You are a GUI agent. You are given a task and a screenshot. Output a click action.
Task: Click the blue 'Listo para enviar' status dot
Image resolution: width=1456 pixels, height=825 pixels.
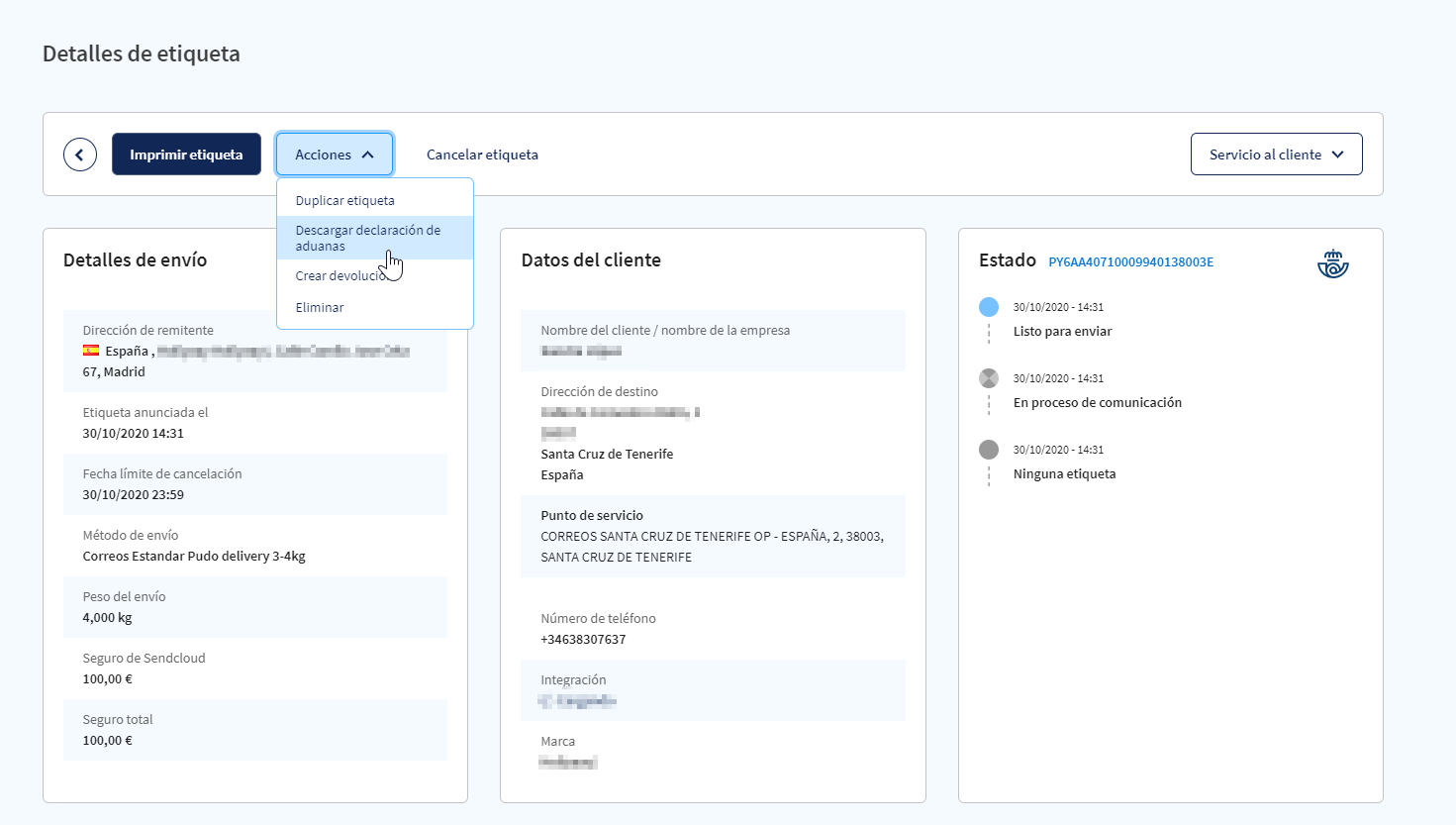tap(989, 307)
